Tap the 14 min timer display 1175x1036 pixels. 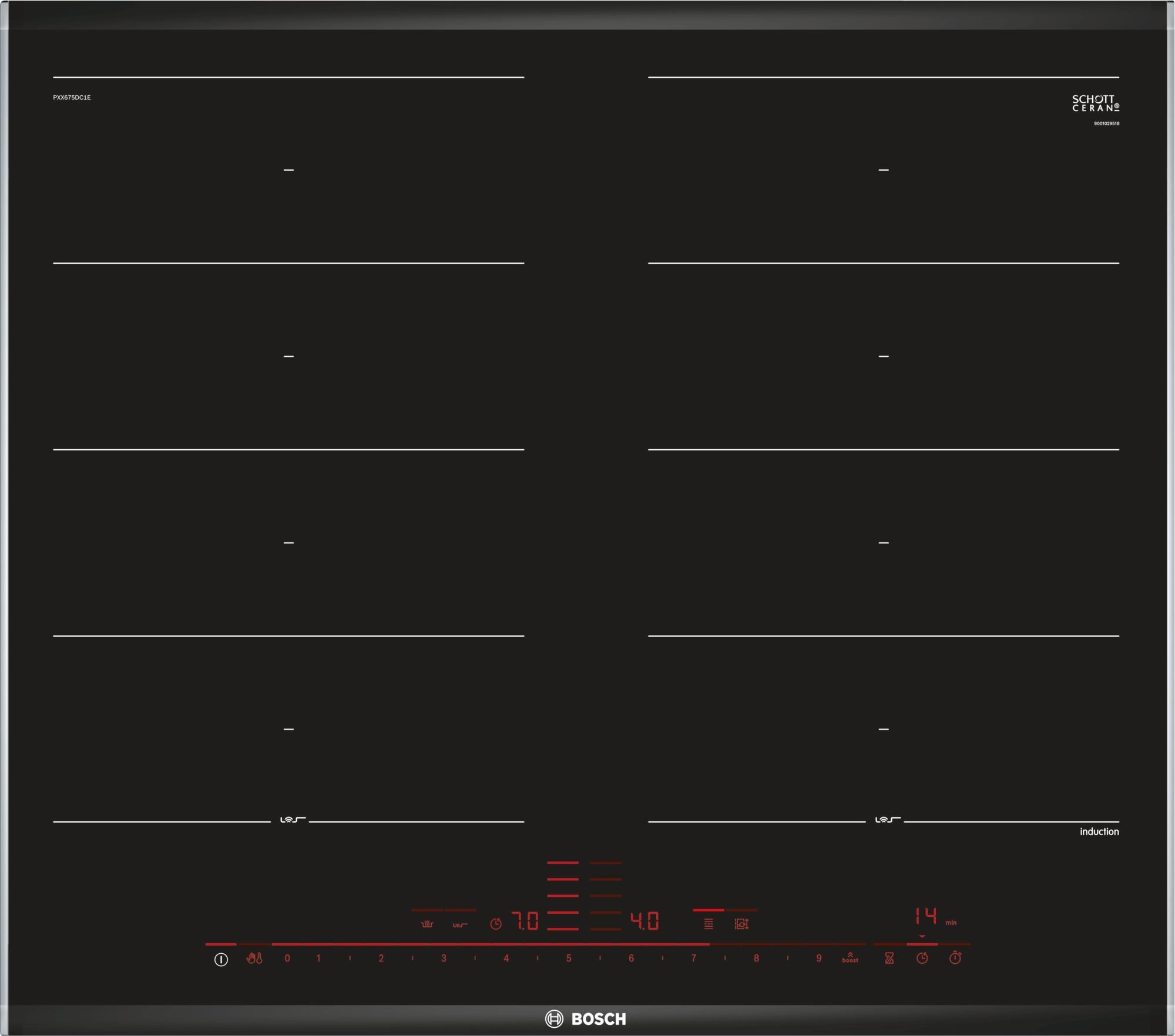click(926, 917)
